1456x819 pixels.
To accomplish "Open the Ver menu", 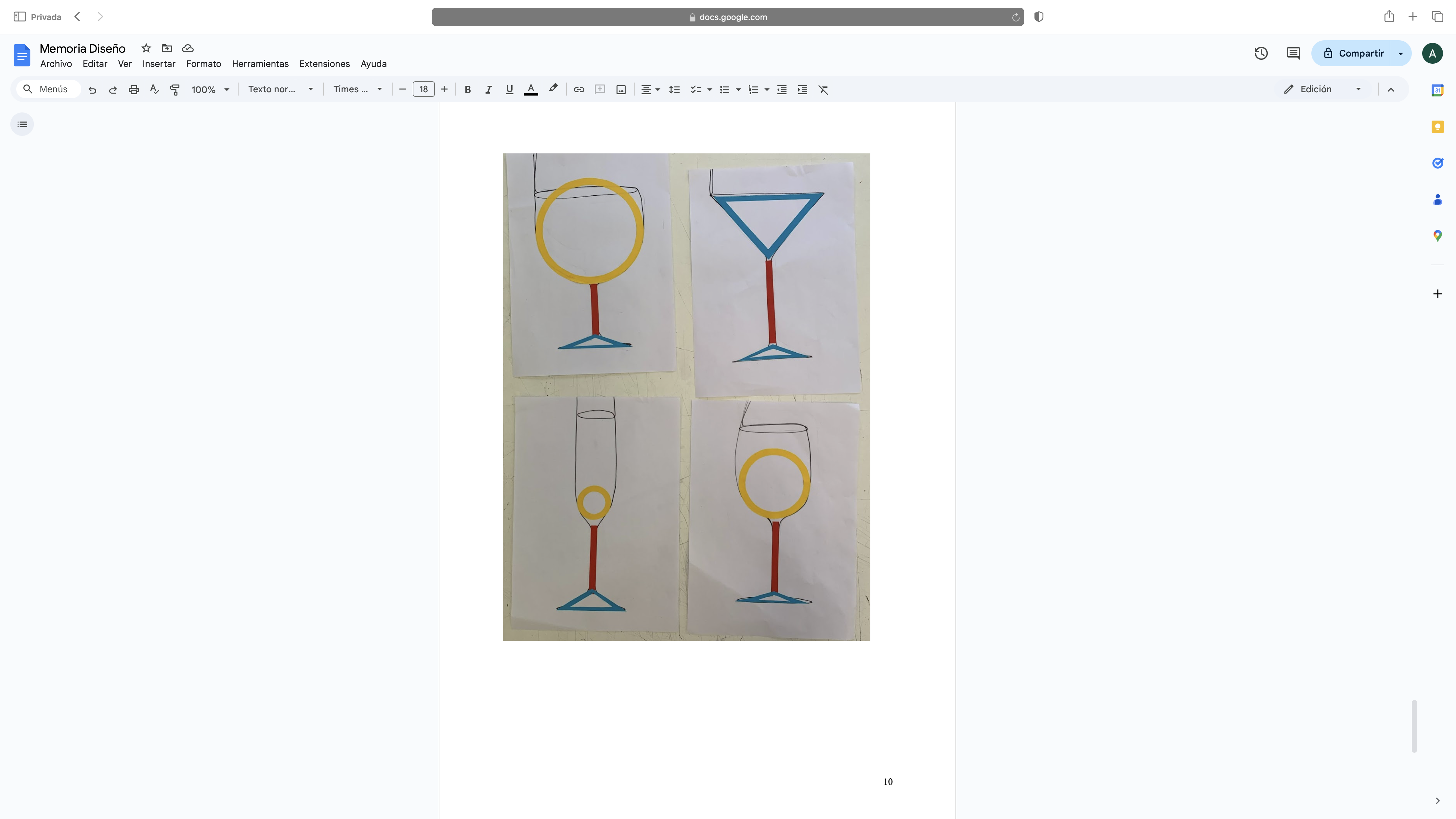I will click(125, 64).
